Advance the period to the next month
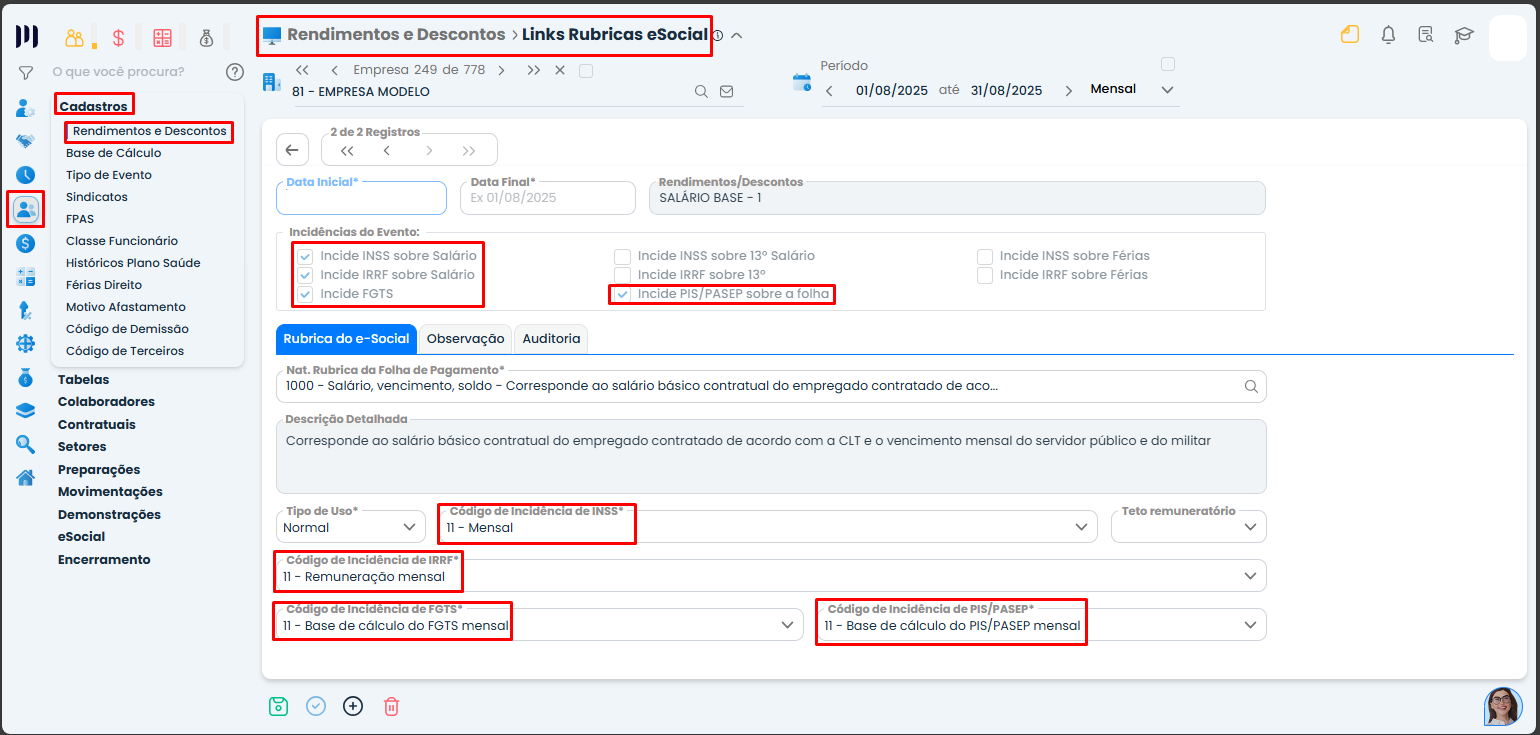The width and height of the screenshot is (1540, 735). click(1069, 90)
